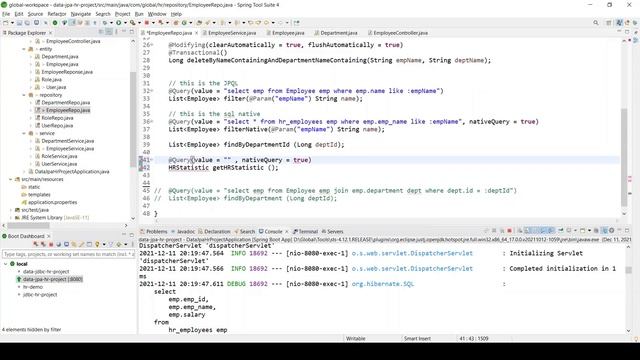Maximize the editor area
Viewport: 640px width, 360px height.
tap(627, 32)
